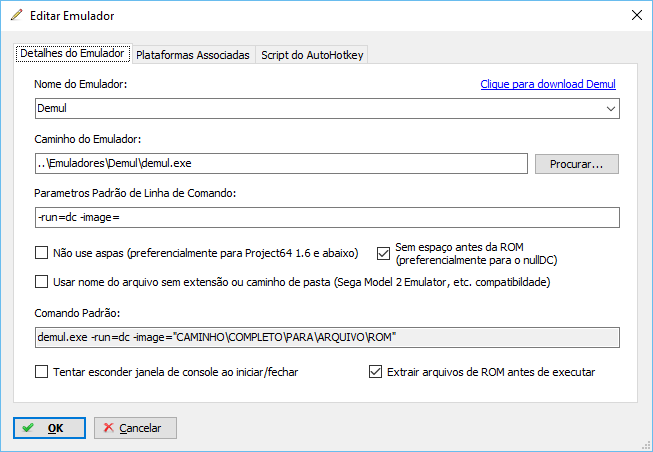
Task: Tick Usar nome do arquivo sem extensão
Action: tap(42, 282)
